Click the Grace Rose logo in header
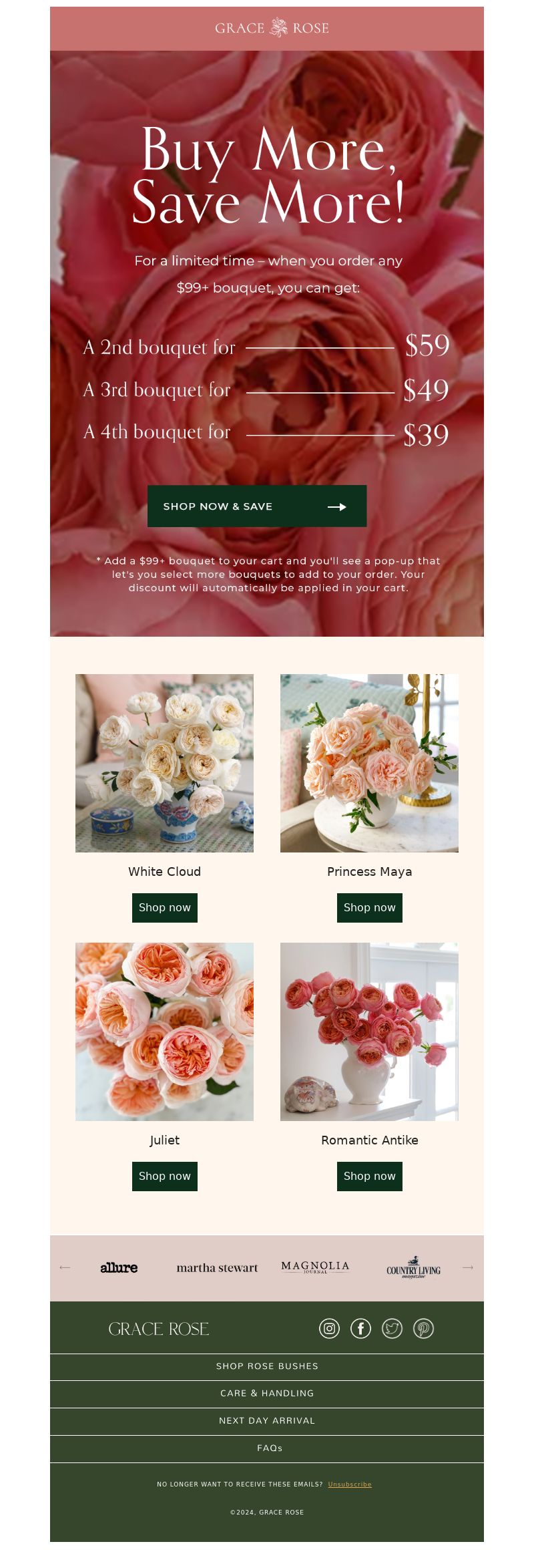The image size is (534, 1568). point(272,28)
